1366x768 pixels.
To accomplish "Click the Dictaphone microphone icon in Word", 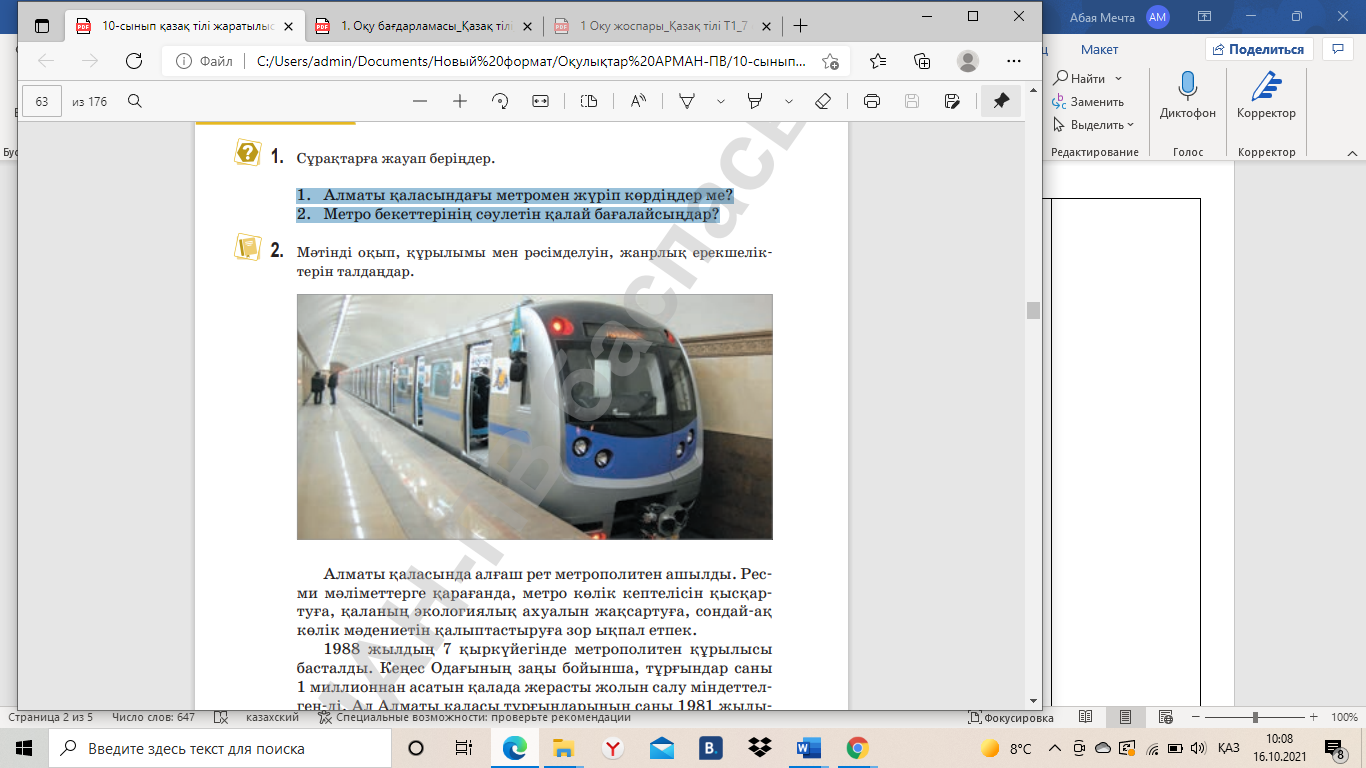I will 1188,88.
